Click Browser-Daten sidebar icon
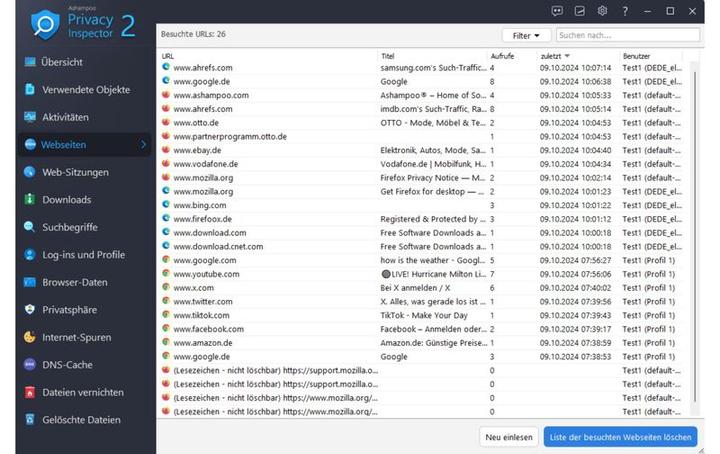The height and width of the screenshot is (454, 720). click(x=30, y=282)
